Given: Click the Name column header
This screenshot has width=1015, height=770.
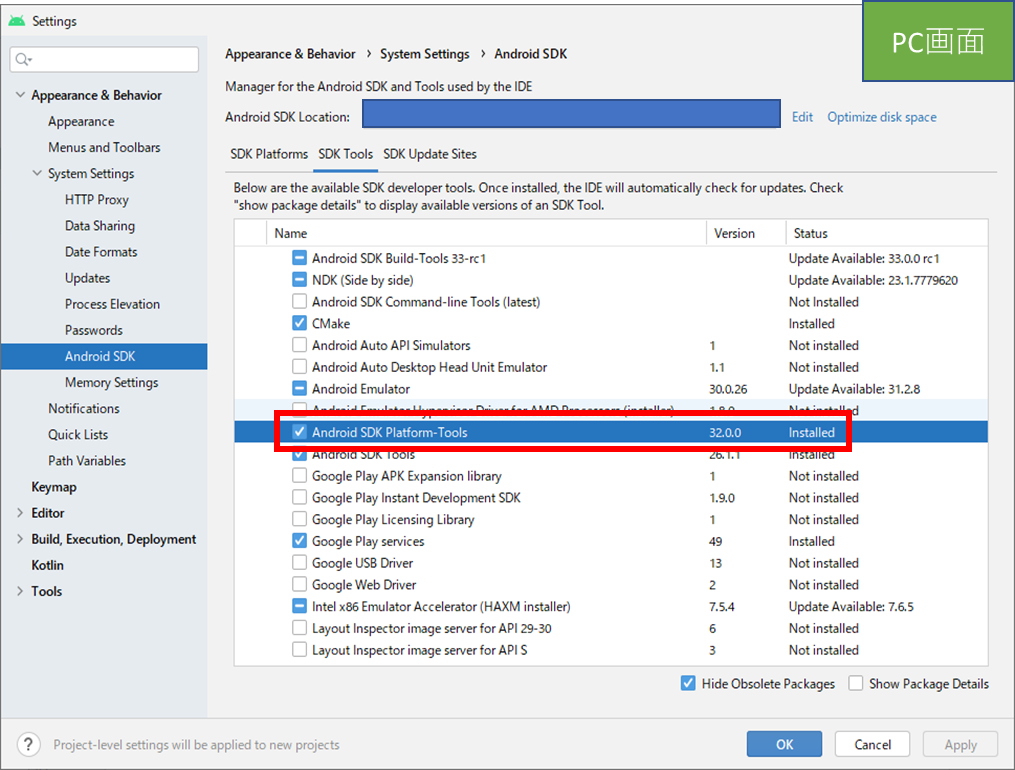Looking at the screenshot, I should pyautogui.click(x=486, y=233).
